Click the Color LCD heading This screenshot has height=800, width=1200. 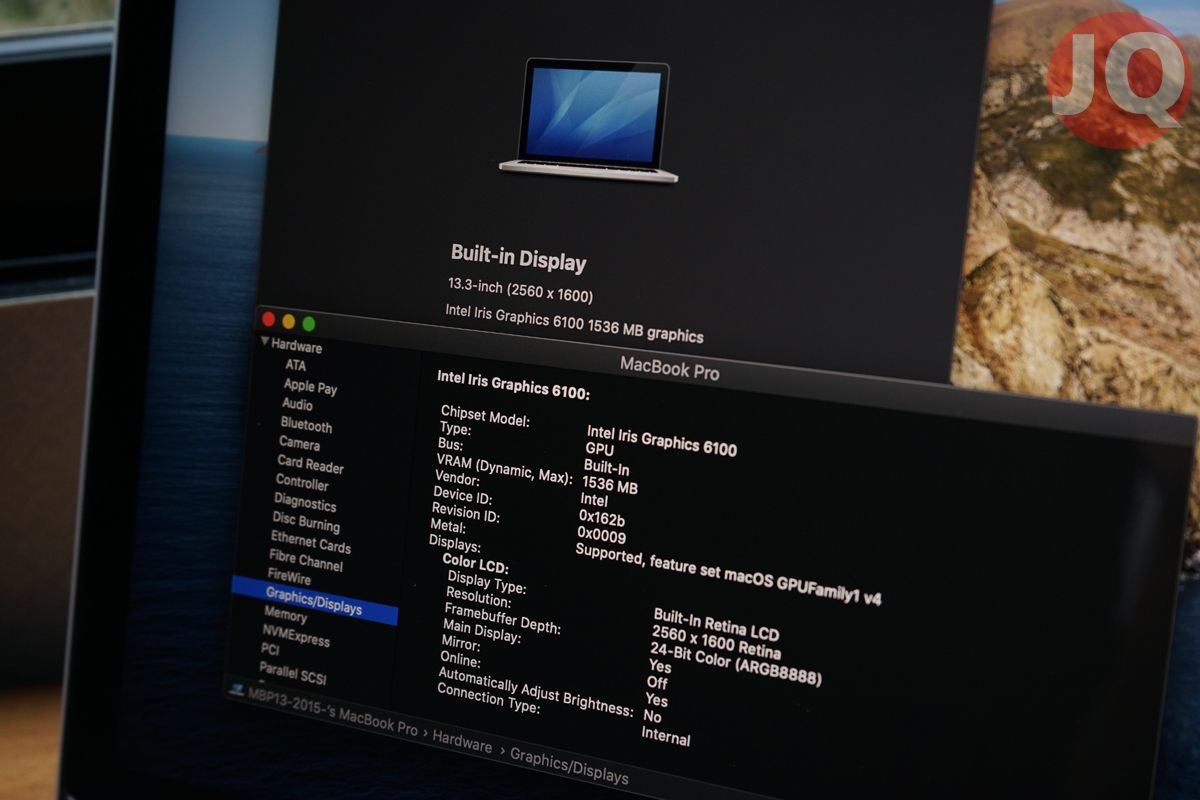point(475,565)
